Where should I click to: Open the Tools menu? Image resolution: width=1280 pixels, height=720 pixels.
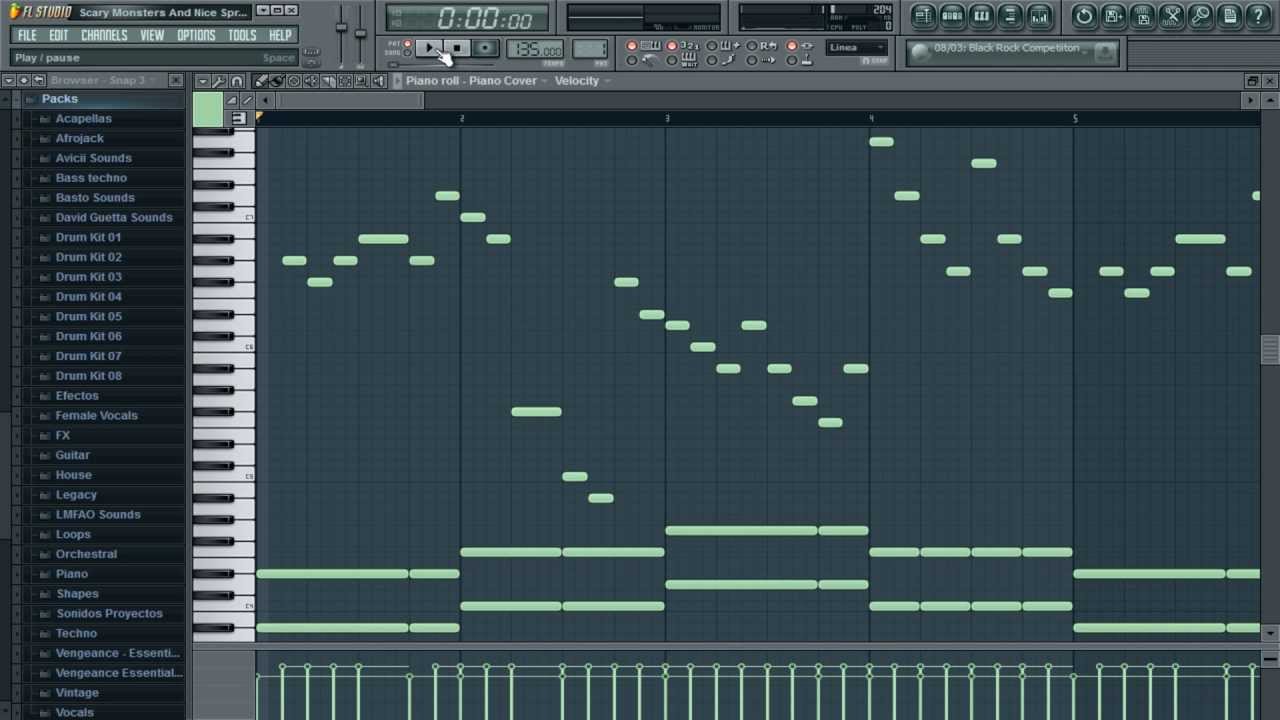tap(242, 35)
